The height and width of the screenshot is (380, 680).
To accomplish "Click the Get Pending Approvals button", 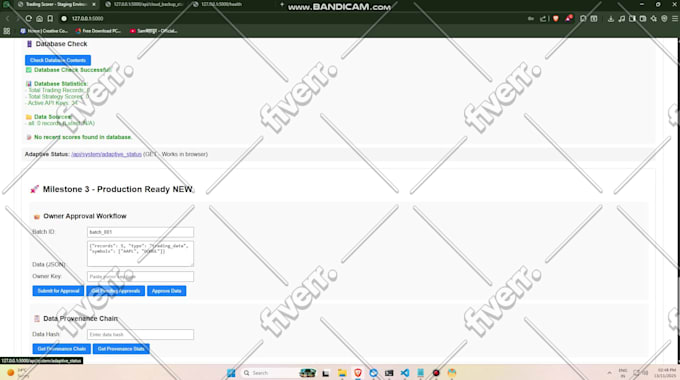I will (115, 291).
